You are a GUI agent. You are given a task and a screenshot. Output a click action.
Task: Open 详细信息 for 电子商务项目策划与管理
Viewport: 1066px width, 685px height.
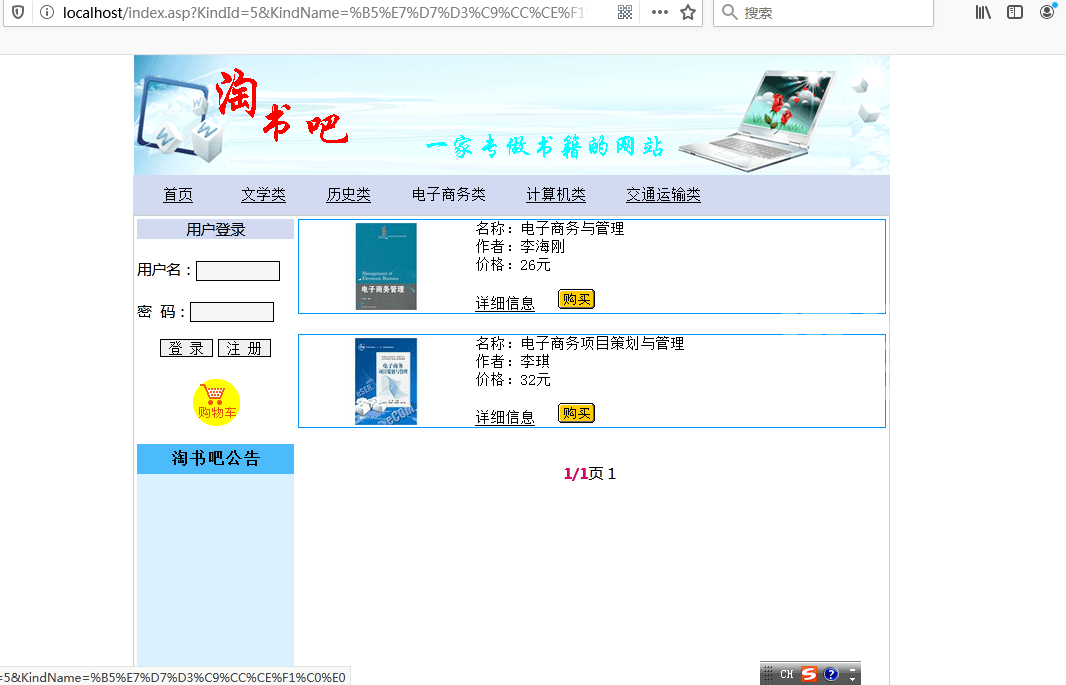505,418
